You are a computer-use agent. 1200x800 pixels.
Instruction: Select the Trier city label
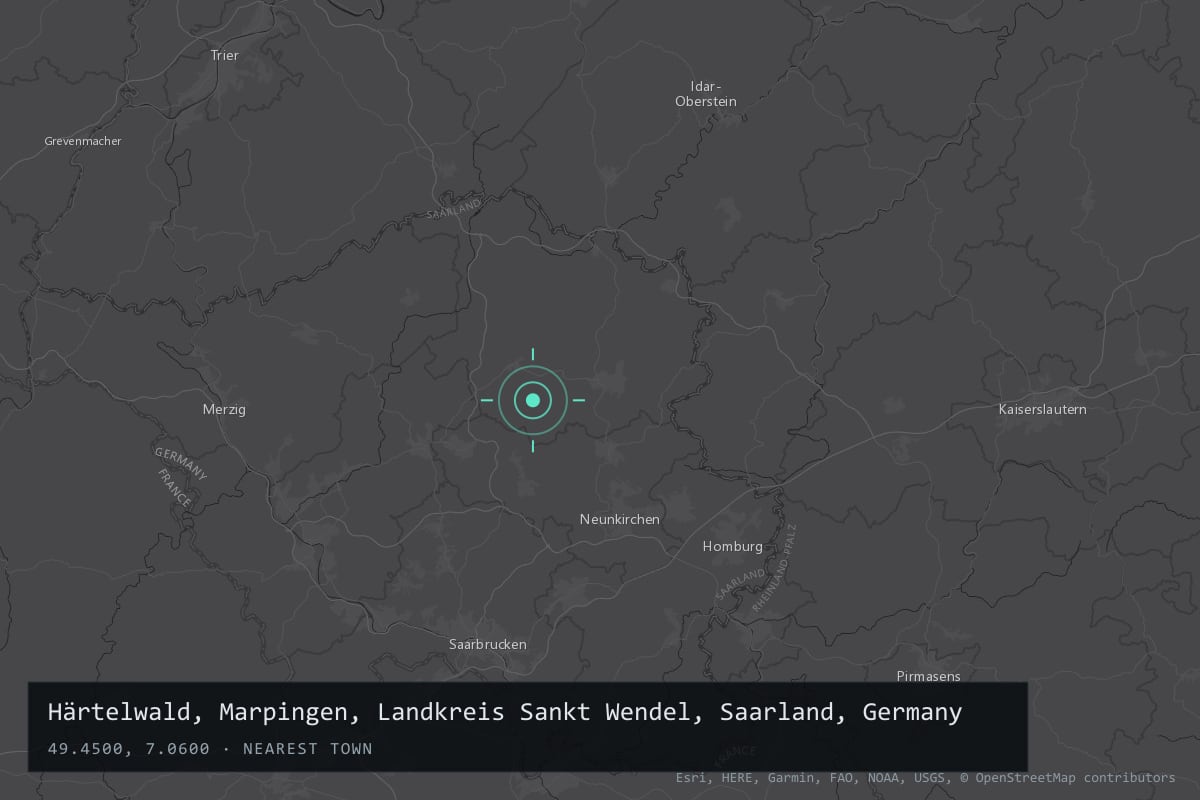[225, 55]
